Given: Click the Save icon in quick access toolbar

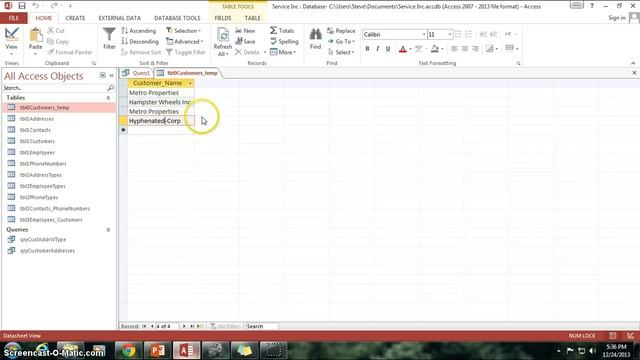Looking at the screenshot, I should click(22, 6).
